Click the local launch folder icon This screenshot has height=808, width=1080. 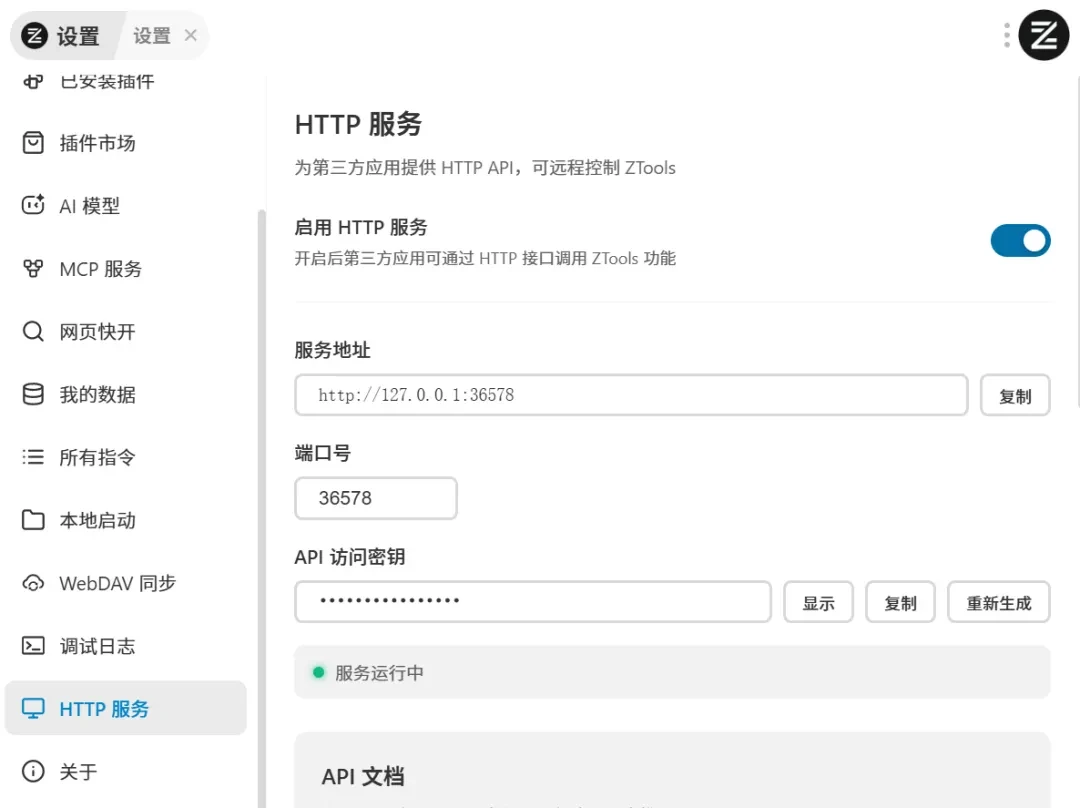coord(33,519)
